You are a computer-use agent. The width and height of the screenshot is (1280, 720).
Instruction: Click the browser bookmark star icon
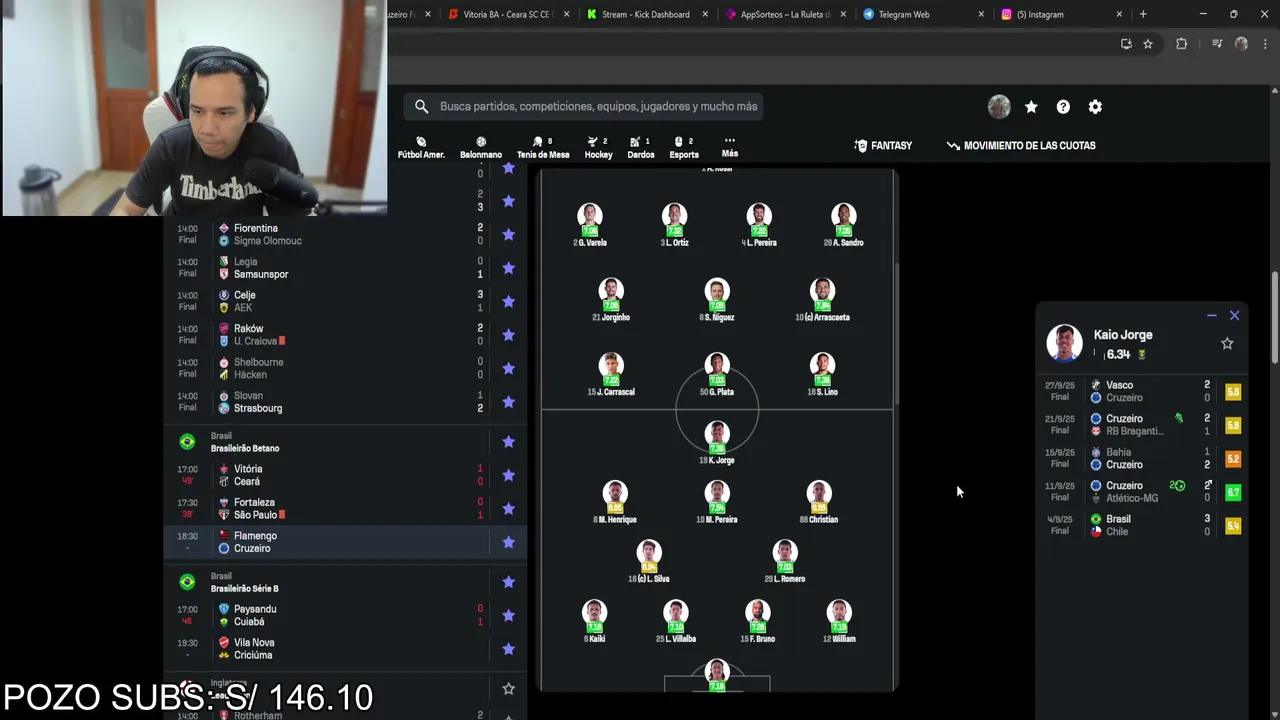pyautogui.click(x=1148, y=44)
